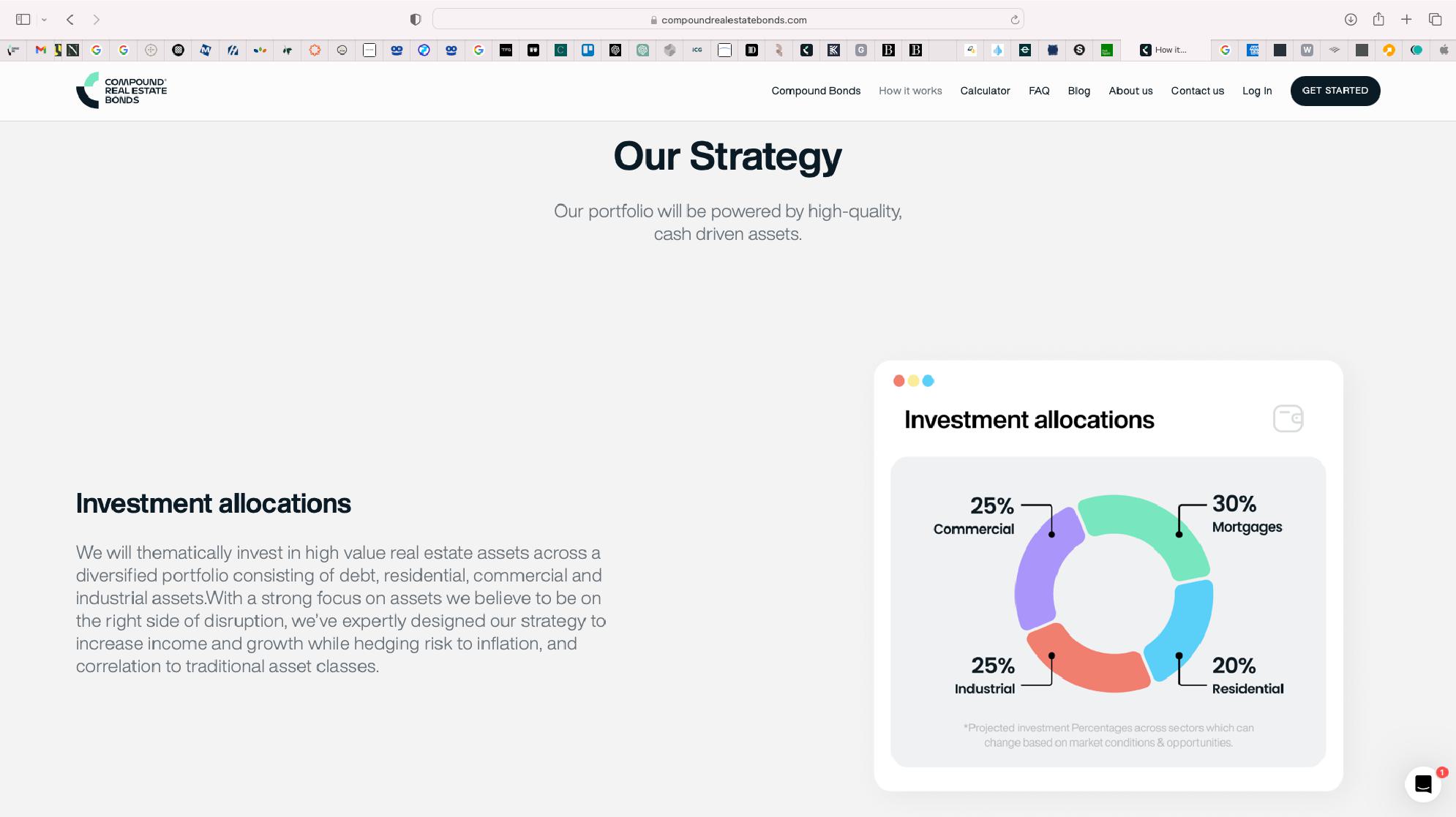
Task: Open the Downloads icon in toolbar
Action: click(x=1351, y=20)
